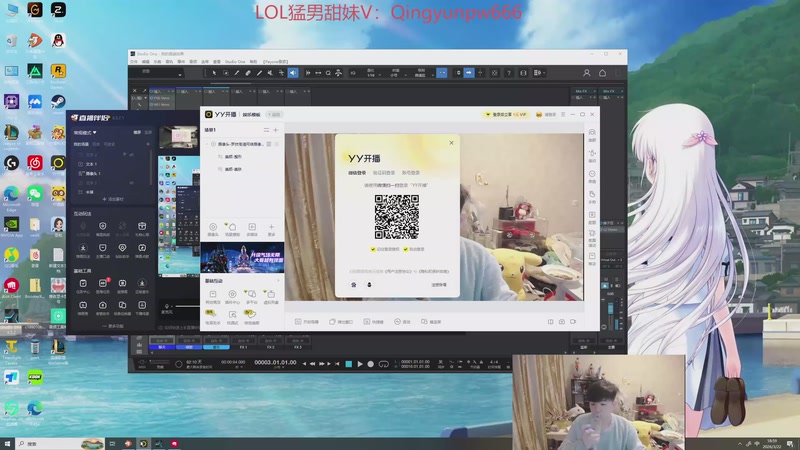
Task: Delete the 摄像头 source using its trash icon
Action: coord(269,144)
